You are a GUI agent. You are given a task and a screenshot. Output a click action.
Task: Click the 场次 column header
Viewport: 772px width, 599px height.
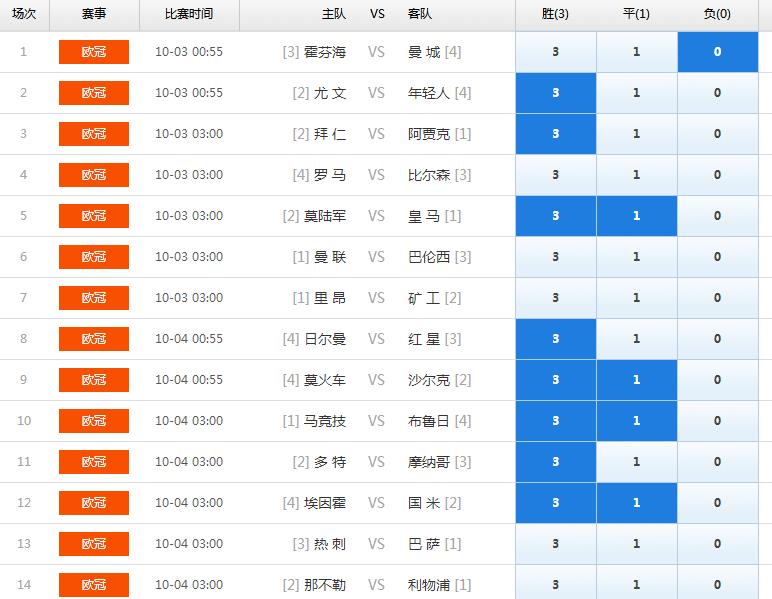[24, 14]
